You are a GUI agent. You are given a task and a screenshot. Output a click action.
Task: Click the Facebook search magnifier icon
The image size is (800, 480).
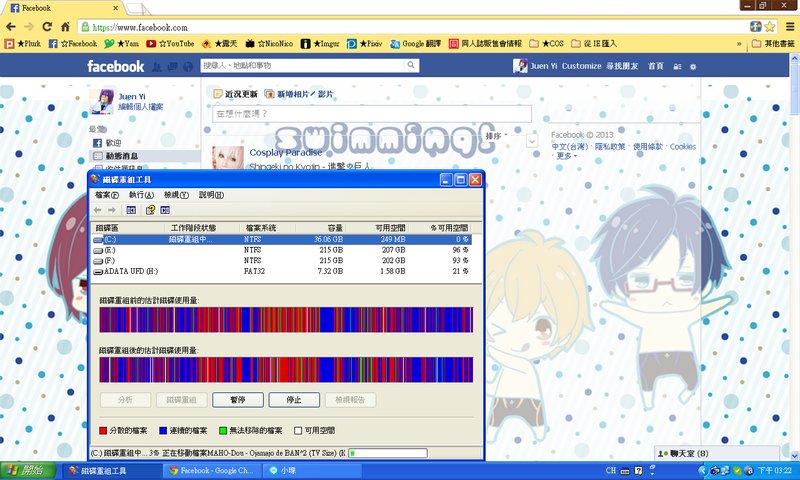pos(411,65)
